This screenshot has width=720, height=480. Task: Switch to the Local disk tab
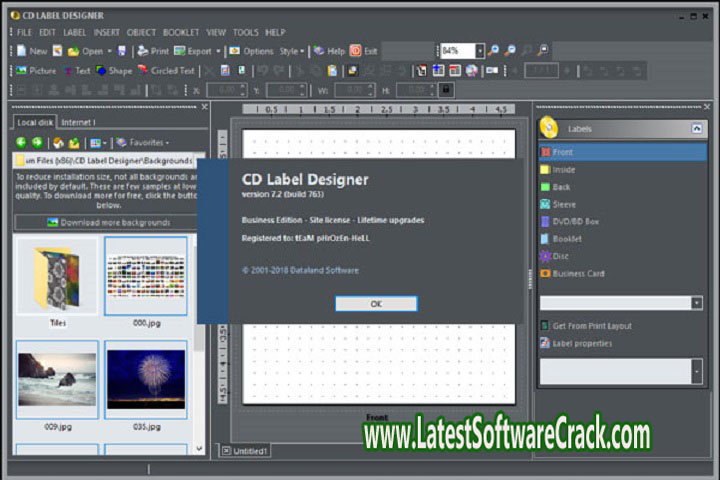[35, 122]
